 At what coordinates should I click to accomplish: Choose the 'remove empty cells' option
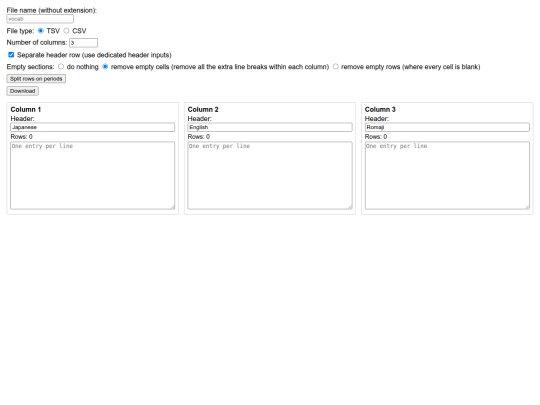coord(105,66)
